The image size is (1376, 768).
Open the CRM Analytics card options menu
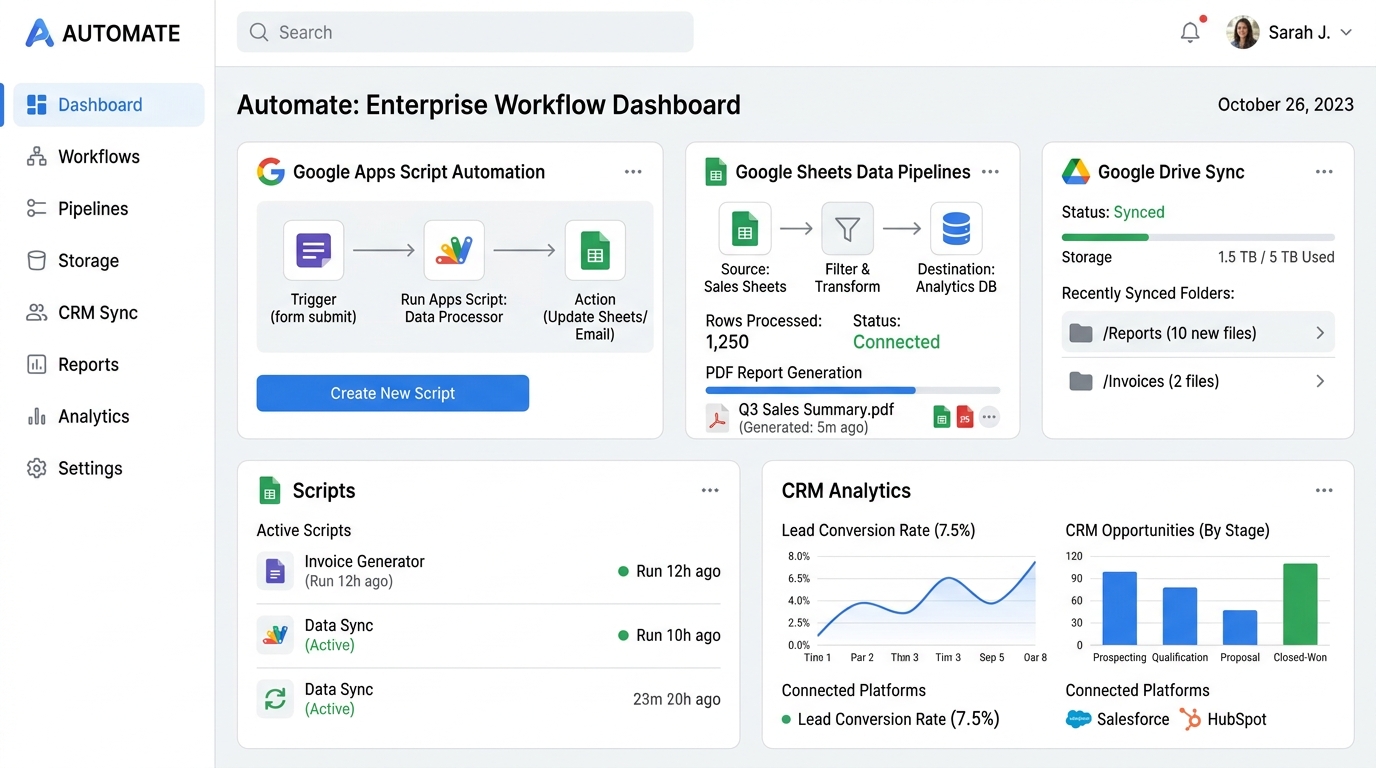coord(1324,491)
